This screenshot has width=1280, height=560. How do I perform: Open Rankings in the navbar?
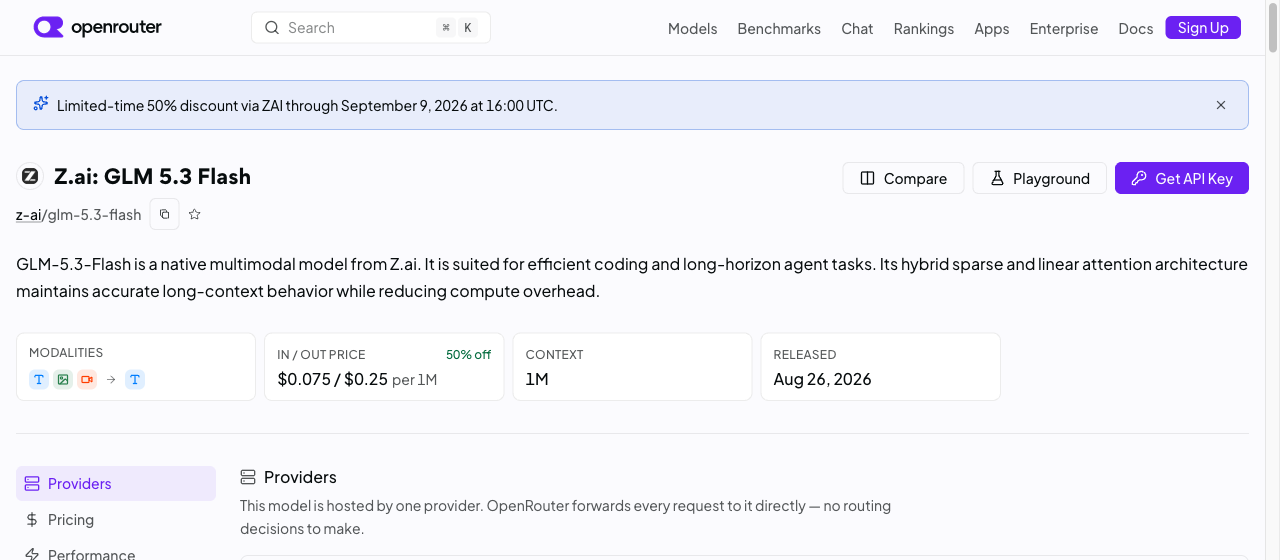(924, 28)
